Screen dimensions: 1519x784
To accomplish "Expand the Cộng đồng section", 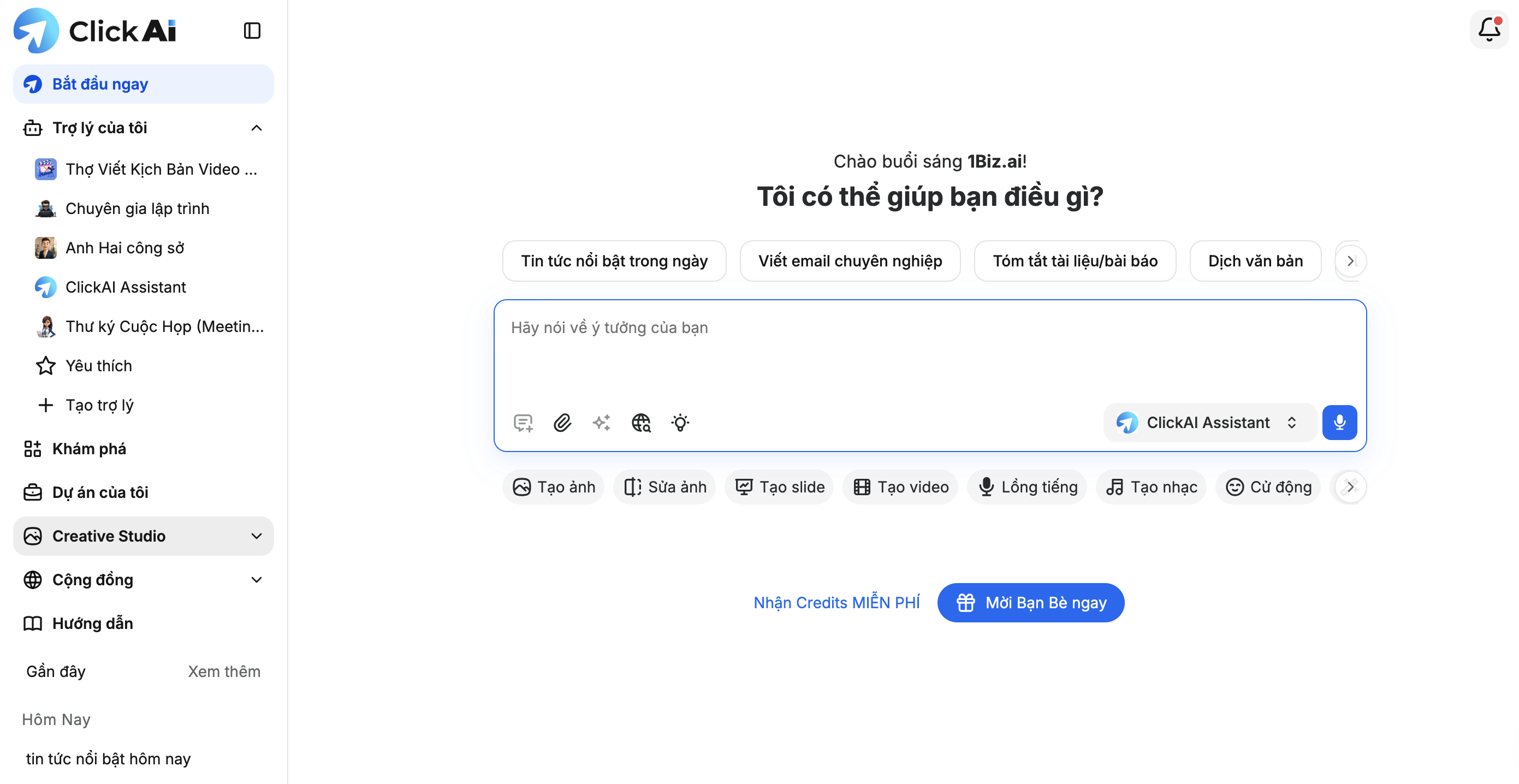I will pyautogui.click(x=257, y=579).
